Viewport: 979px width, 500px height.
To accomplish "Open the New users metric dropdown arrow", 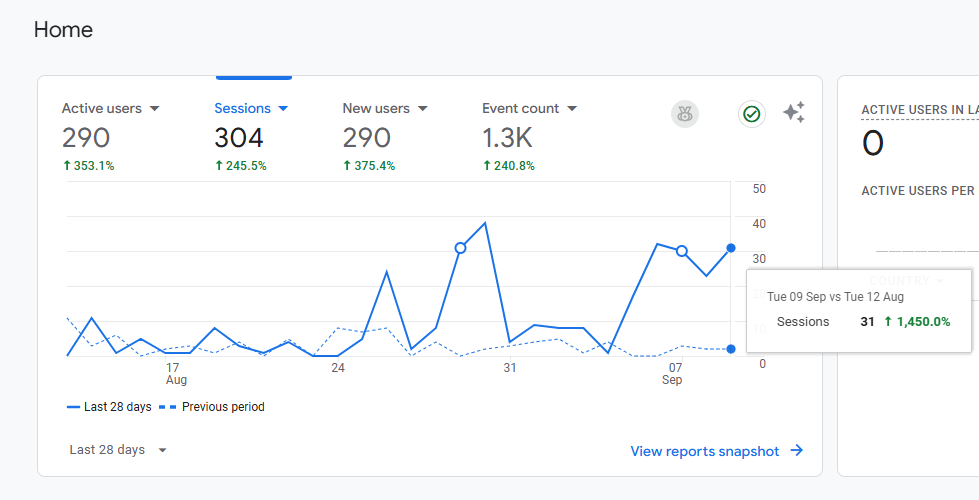I will pyautogui.click(x=423, y=109).
